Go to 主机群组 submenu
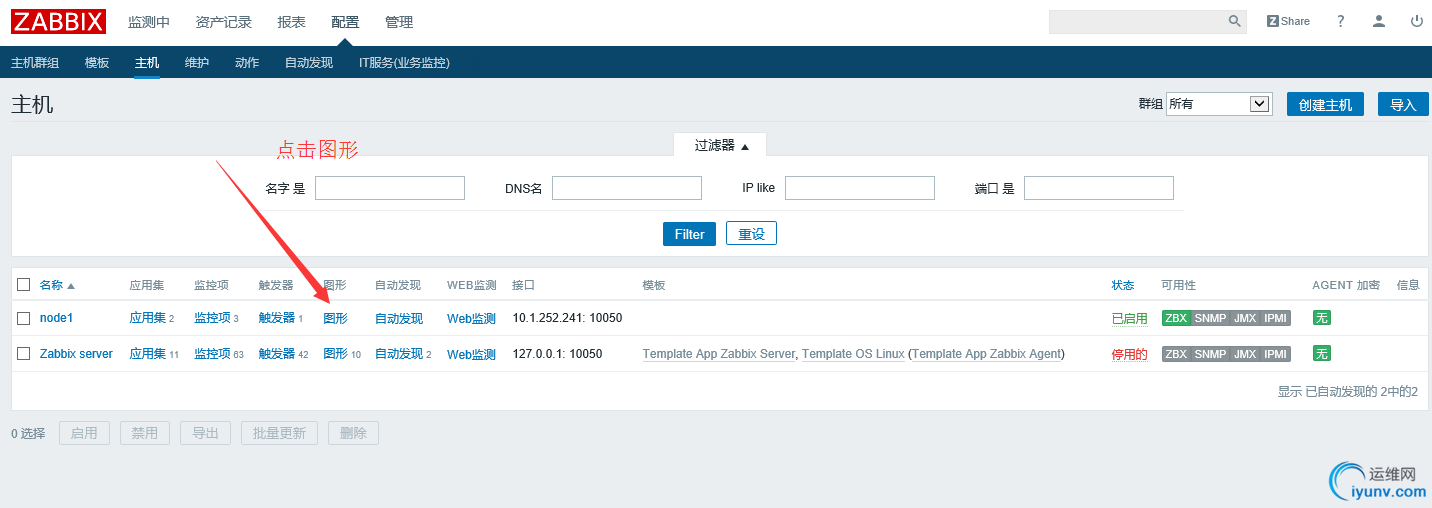1432x508 pixels. point(35,62)
